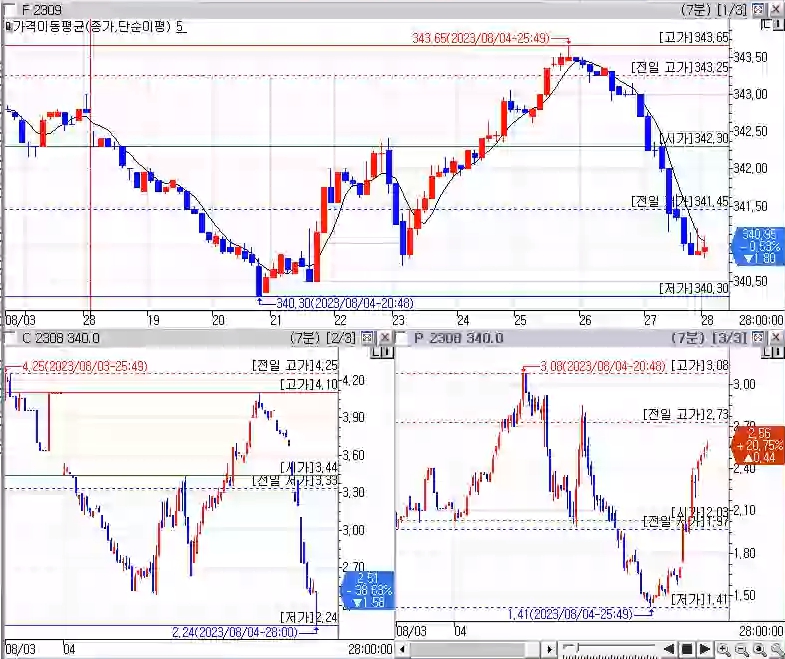Close the P 2308 340.0 chart pane
Screen dimensions: 785x659
(775, 338)
